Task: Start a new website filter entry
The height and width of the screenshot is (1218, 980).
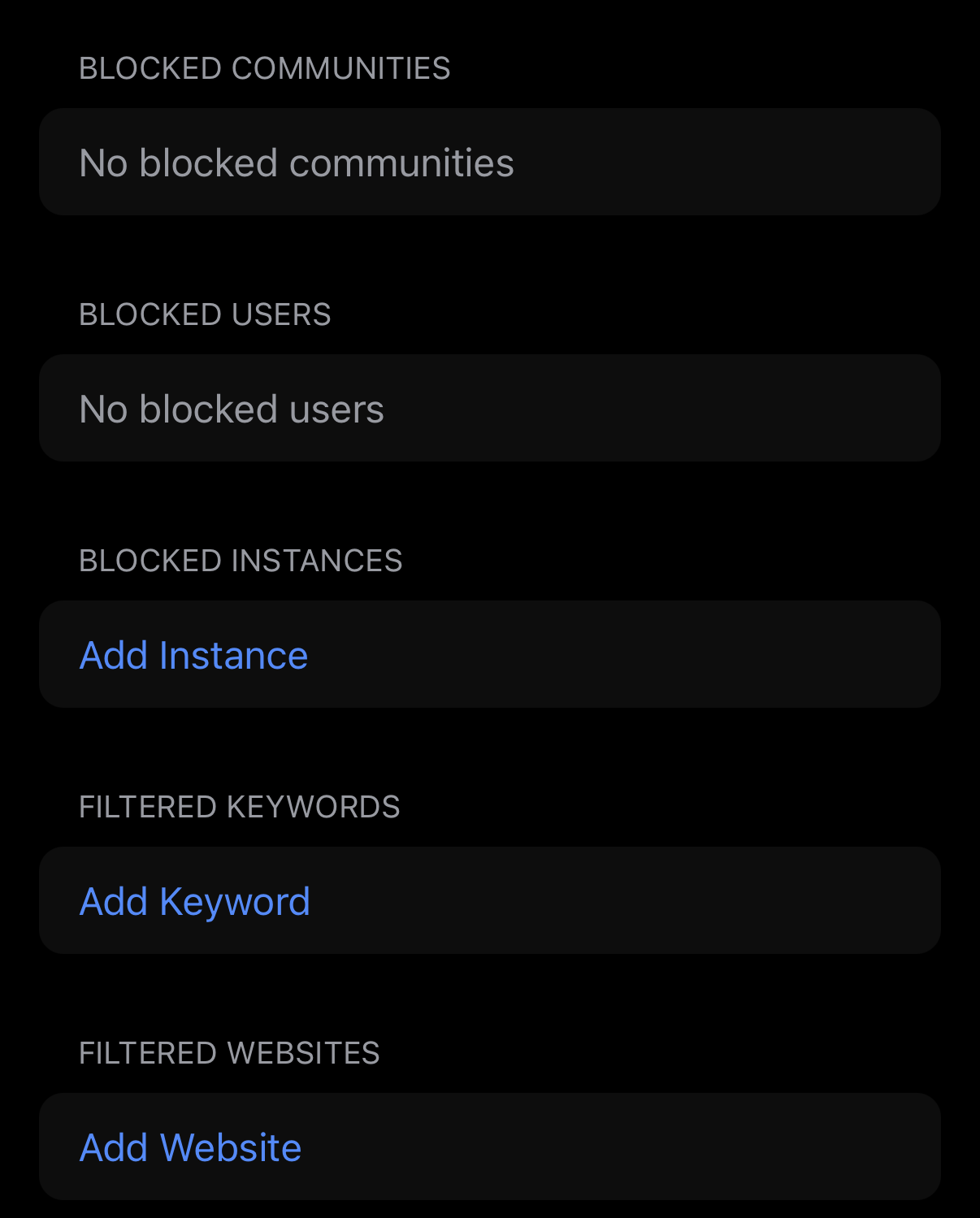Action: tap(190, 1147)
